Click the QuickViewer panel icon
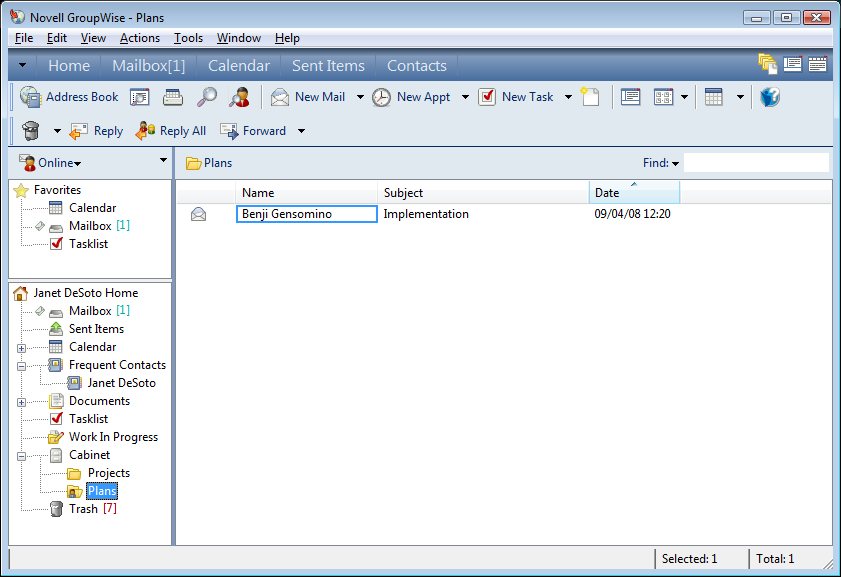This screenshot has height=577, width=841. click(630, 97)
